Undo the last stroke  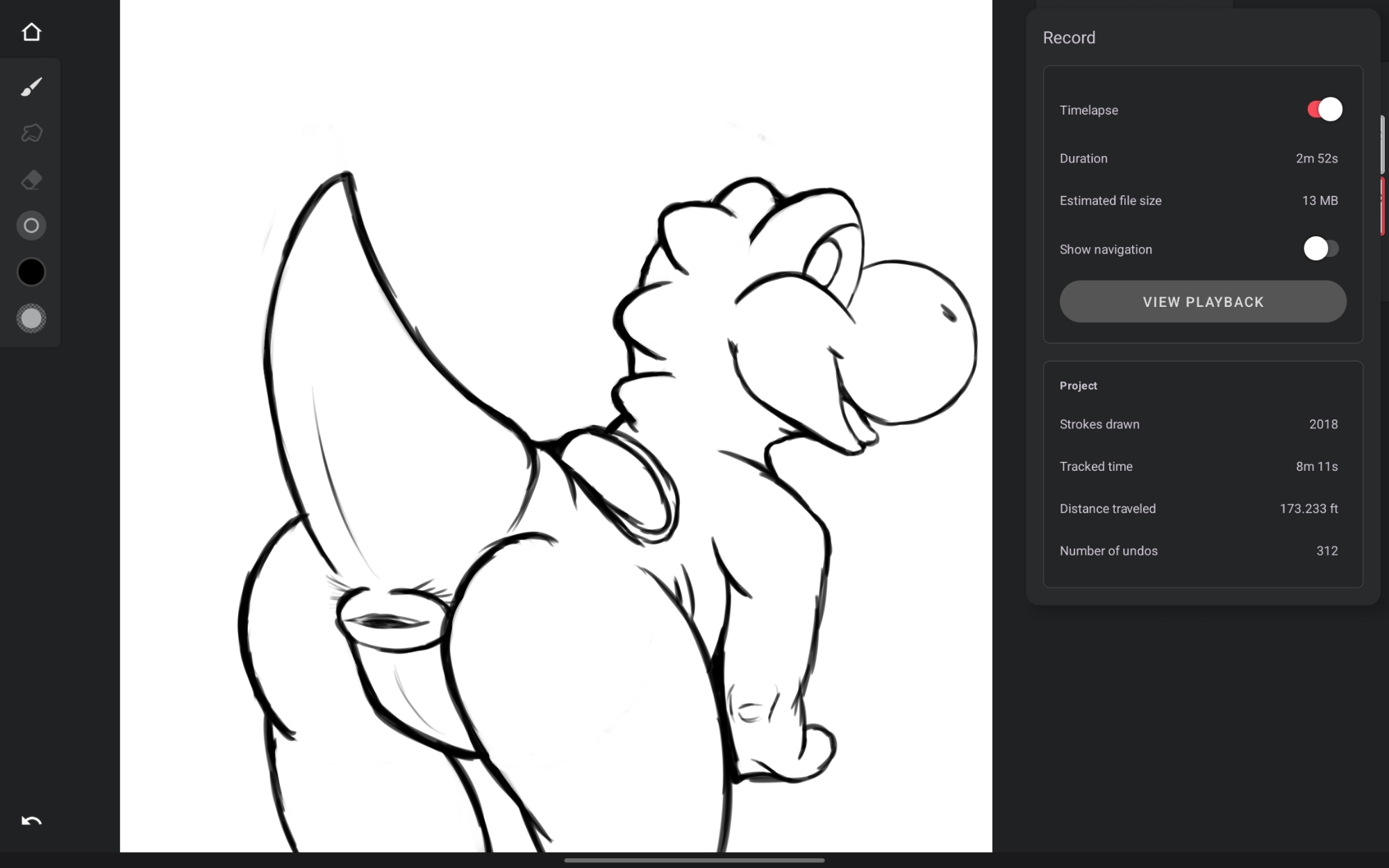tap(31, 821)
